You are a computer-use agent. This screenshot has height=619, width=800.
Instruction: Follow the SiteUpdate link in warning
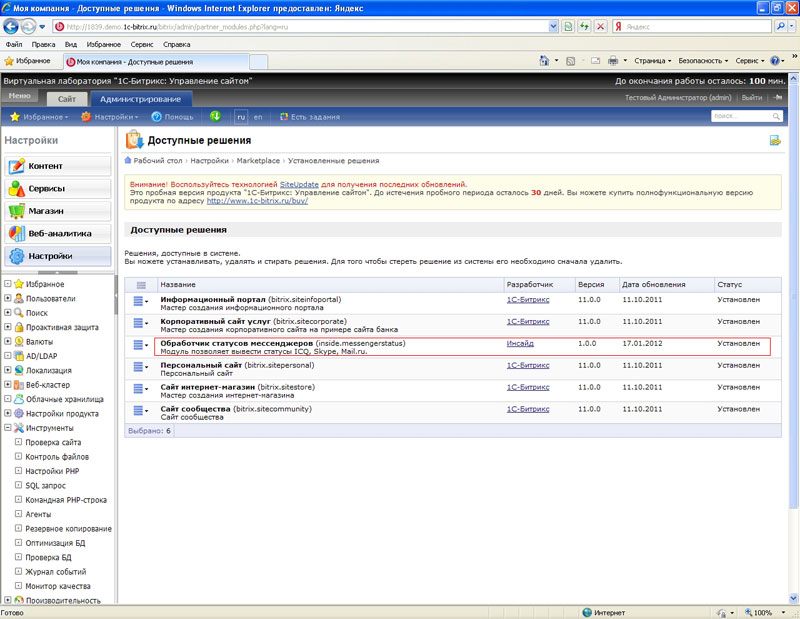pos(300,185)
